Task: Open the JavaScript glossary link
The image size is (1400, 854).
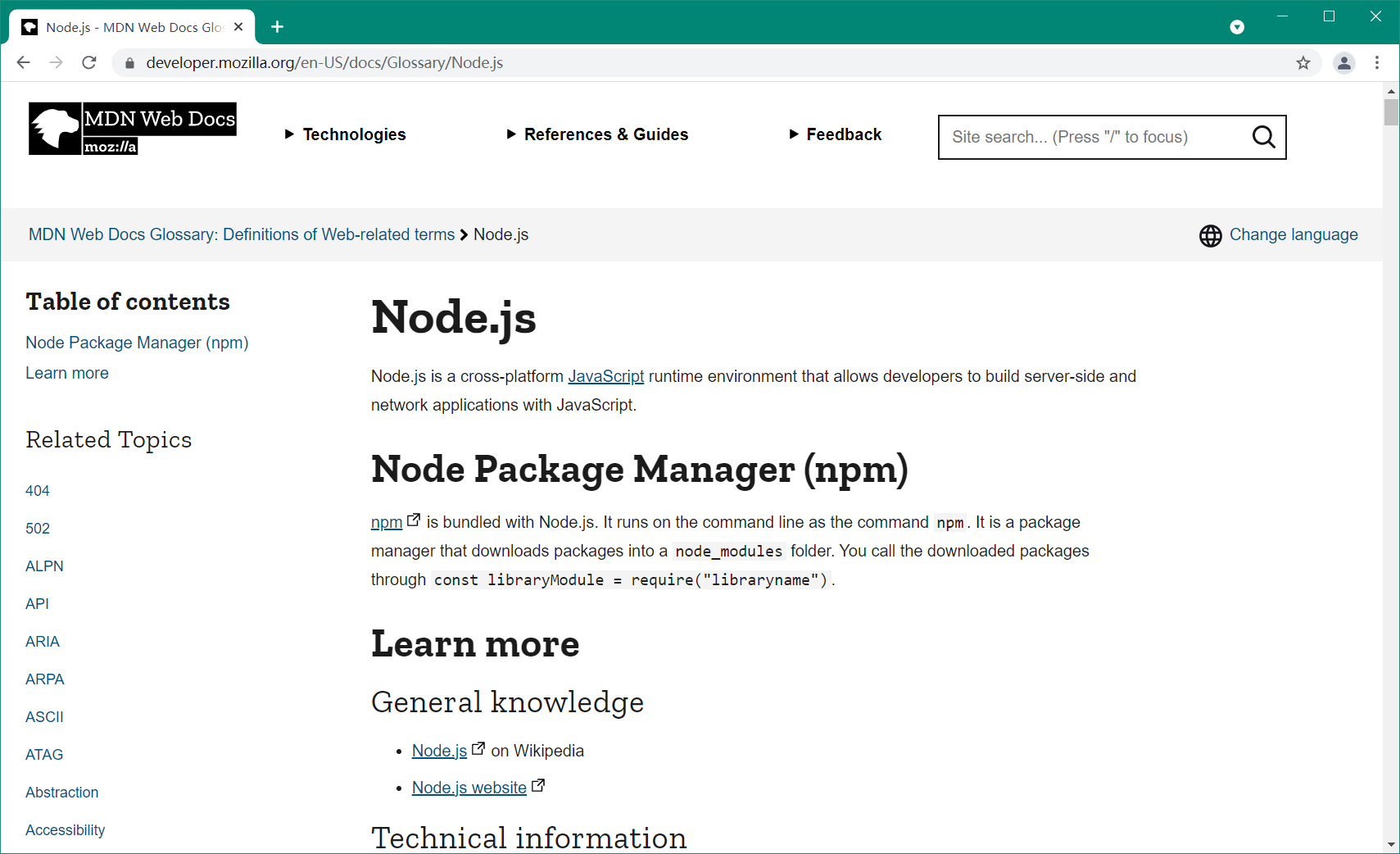Action: [606, 376]
